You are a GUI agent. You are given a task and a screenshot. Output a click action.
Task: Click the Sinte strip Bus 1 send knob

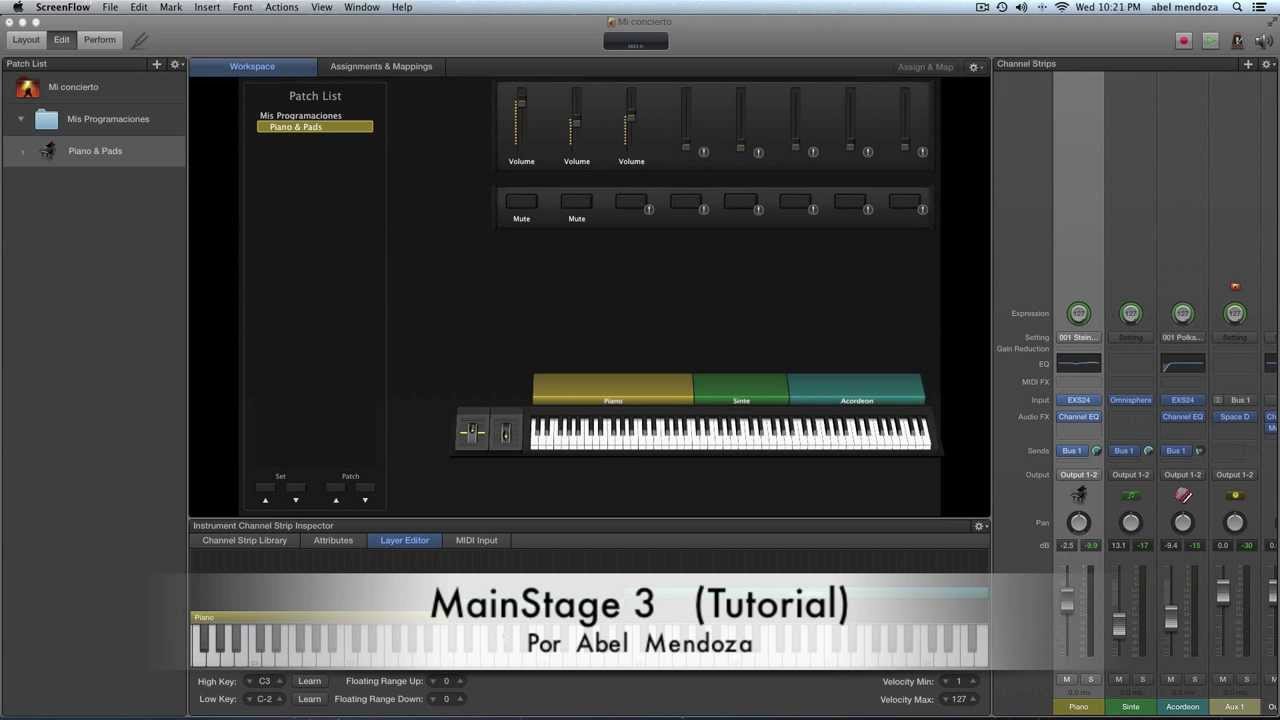pos(1148,451)
